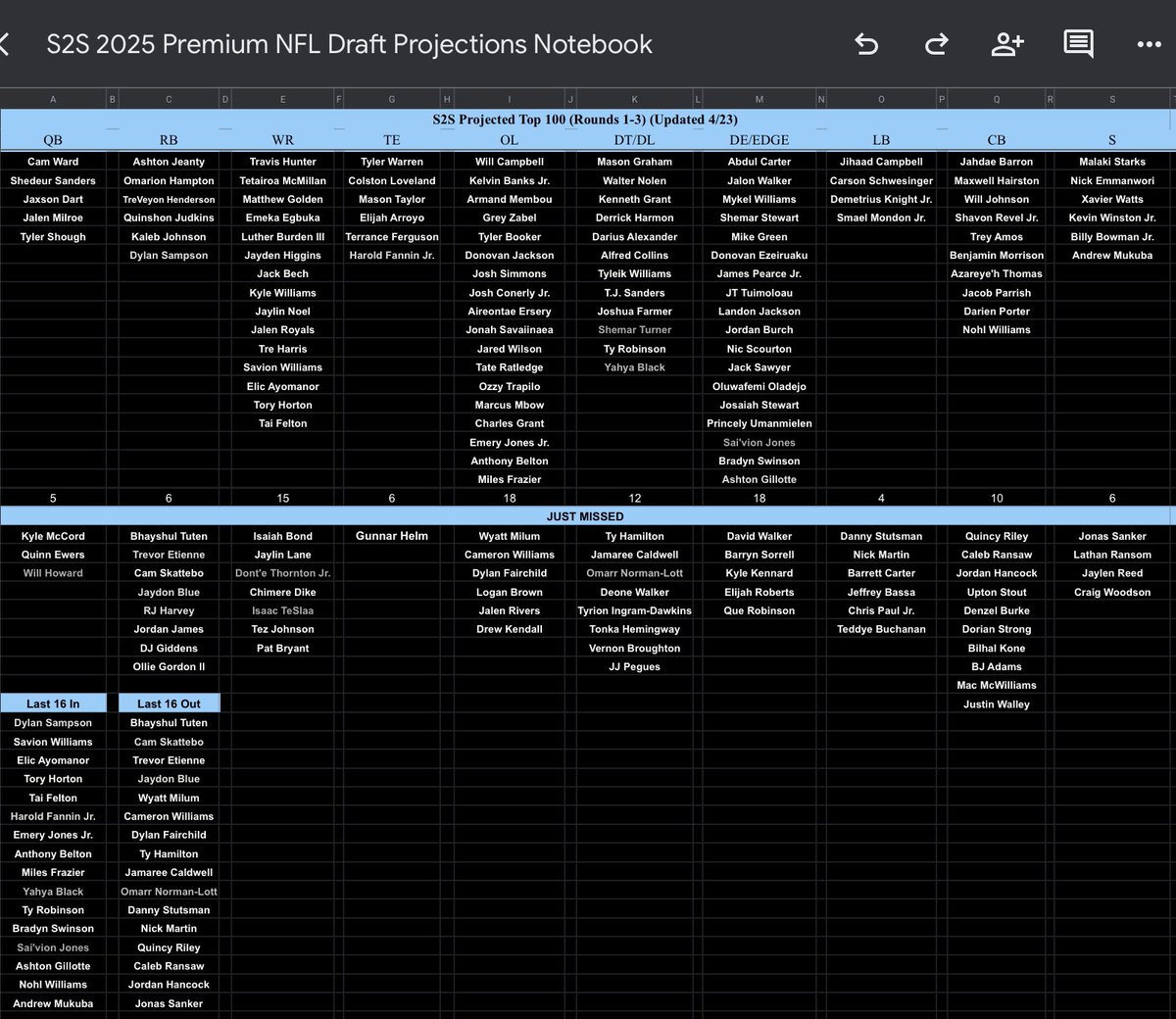Select the QB column heading cell

pyautogui.click(x=53, y=140)
